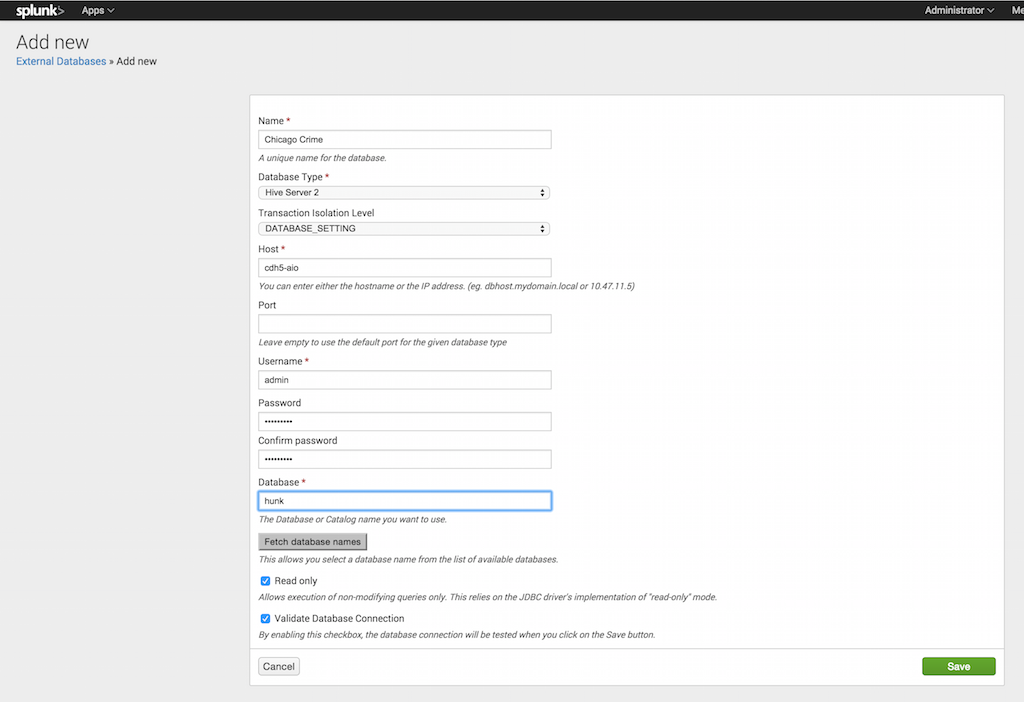
Task: Navigate back via External Databases breadcrumb link
Action: point(60,61)
